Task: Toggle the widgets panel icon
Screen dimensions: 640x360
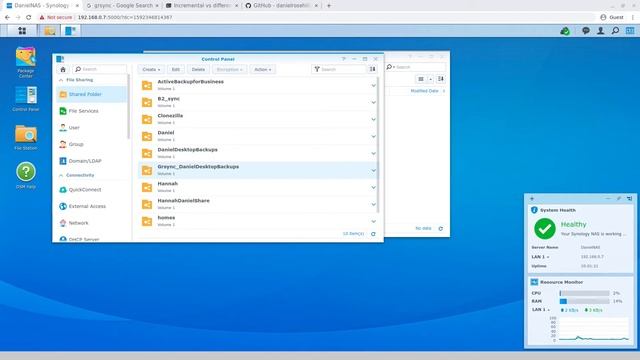Action: (x=630, y=31)
